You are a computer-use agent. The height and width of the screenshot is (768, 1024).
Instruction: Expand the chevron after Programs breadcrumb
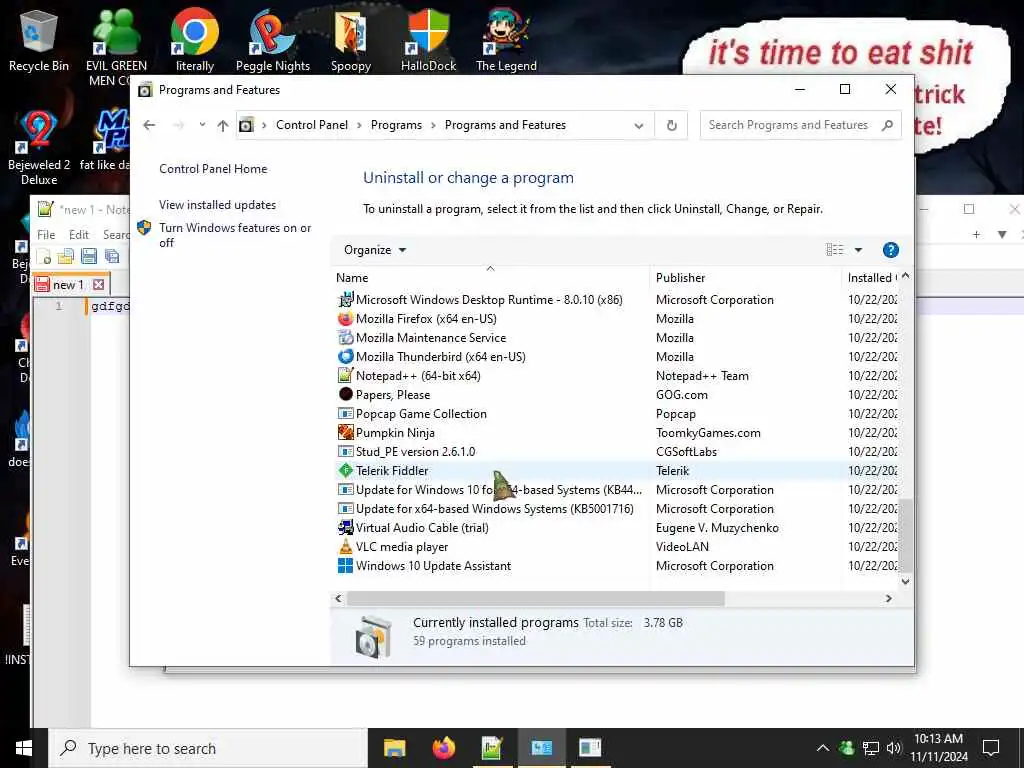click(433, 125)
